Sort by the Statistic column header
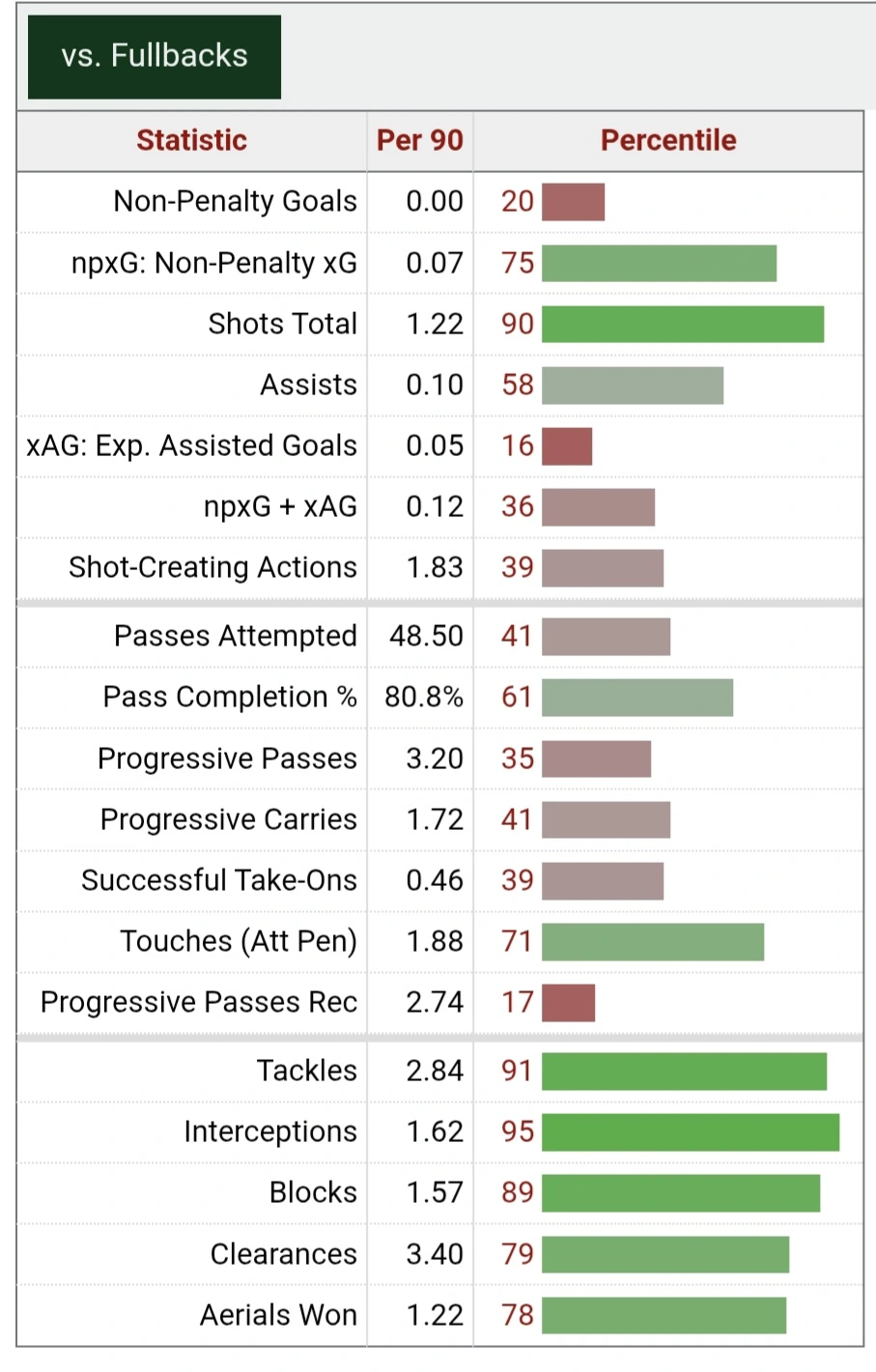The image size is (876, 1372). click(191, 141)
